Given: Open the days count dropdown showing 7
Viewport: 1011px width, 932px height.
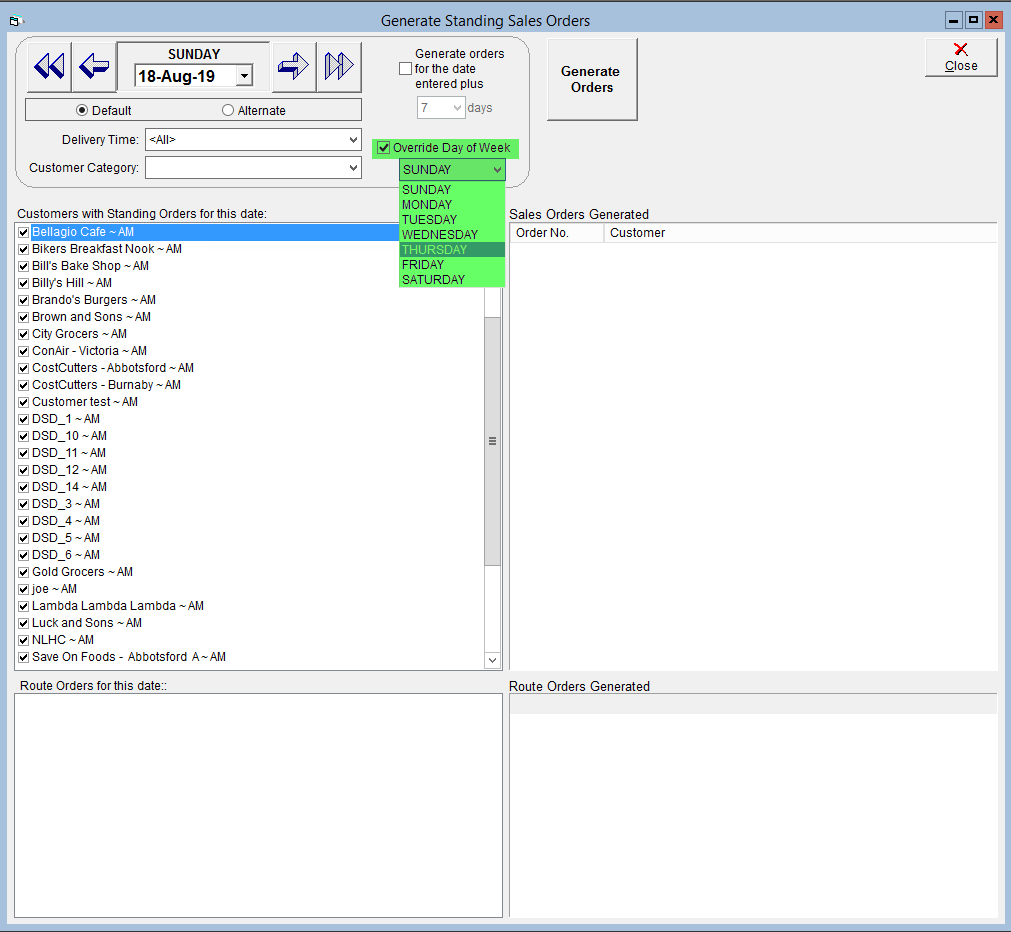Looking at the screenshot, I should pyautogui.click(x=456, y=108).
